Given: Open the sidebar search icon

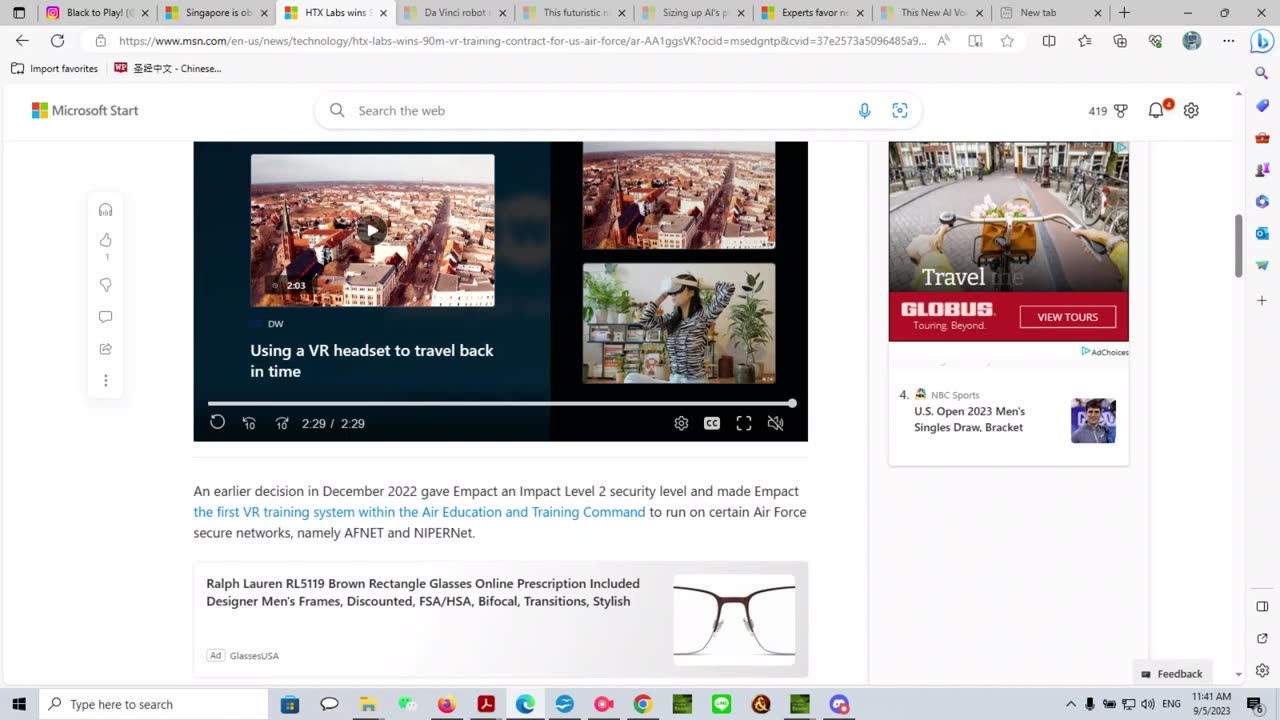Looking at the screenshot, I should 1262,73.
